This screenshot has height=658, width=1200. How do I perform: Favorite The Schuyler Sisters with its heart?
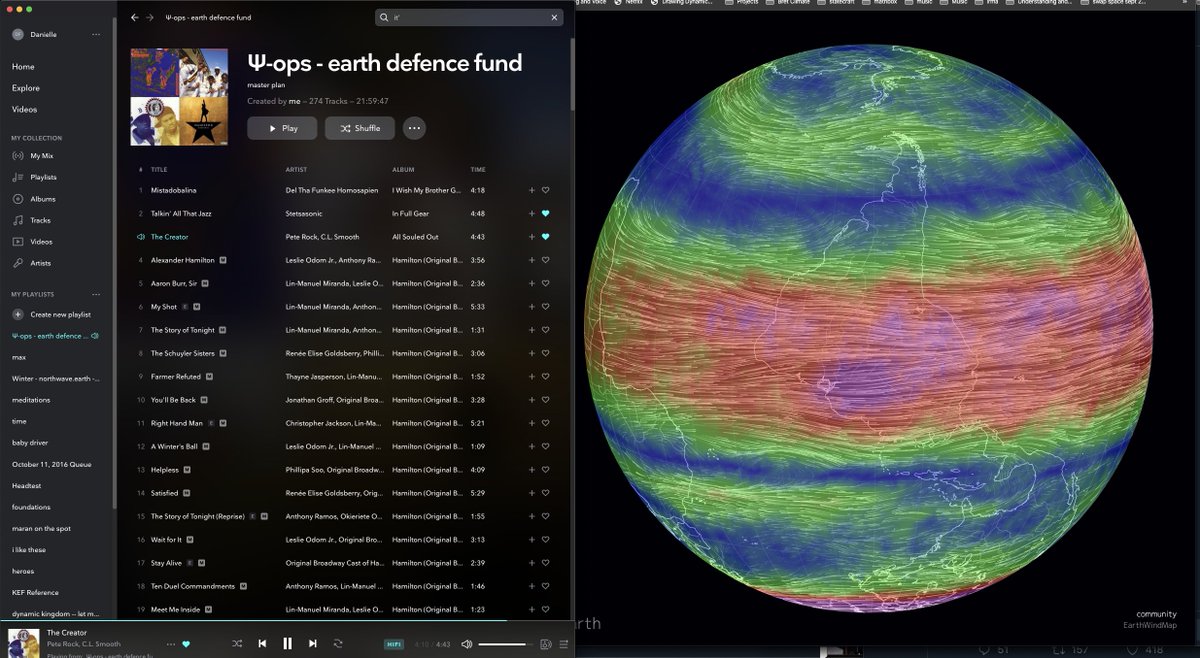coord(546,354)
